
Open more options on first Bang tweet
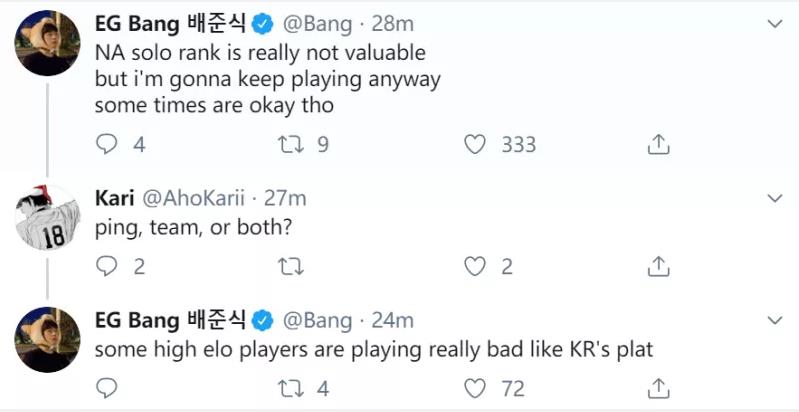click(773, 22)
